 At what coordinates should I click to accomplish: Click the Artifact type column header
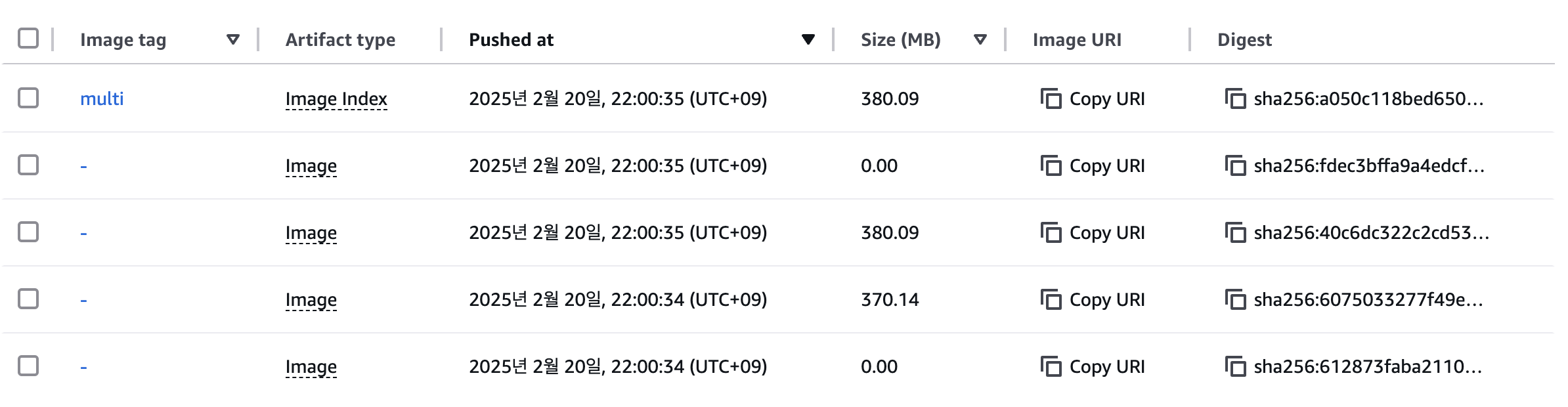point(340,40)
